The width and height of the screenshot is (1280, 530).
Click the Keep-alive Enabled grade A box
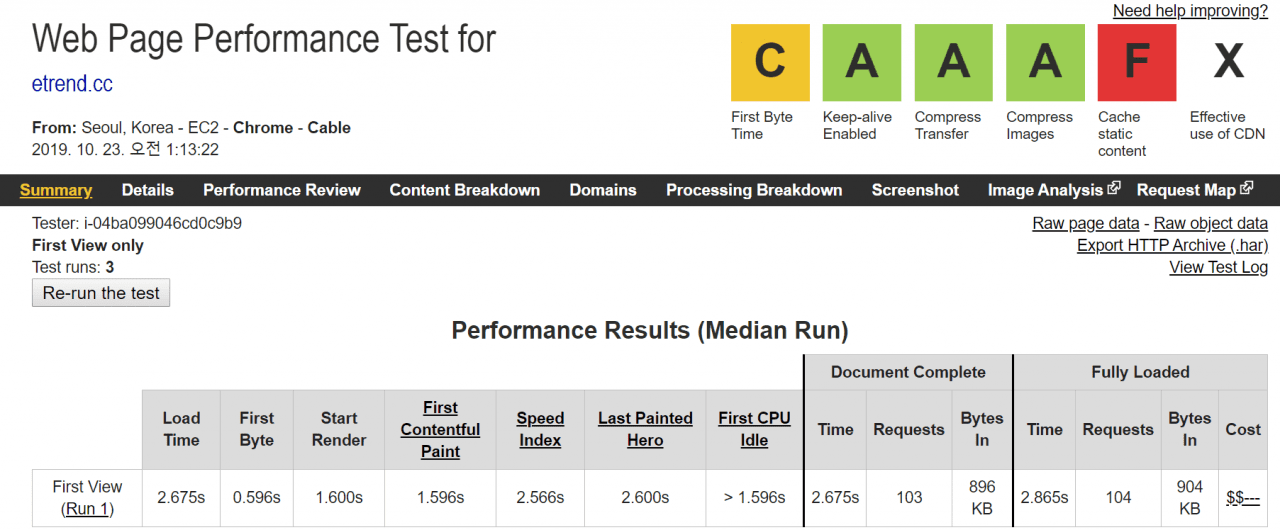(861, 63)
